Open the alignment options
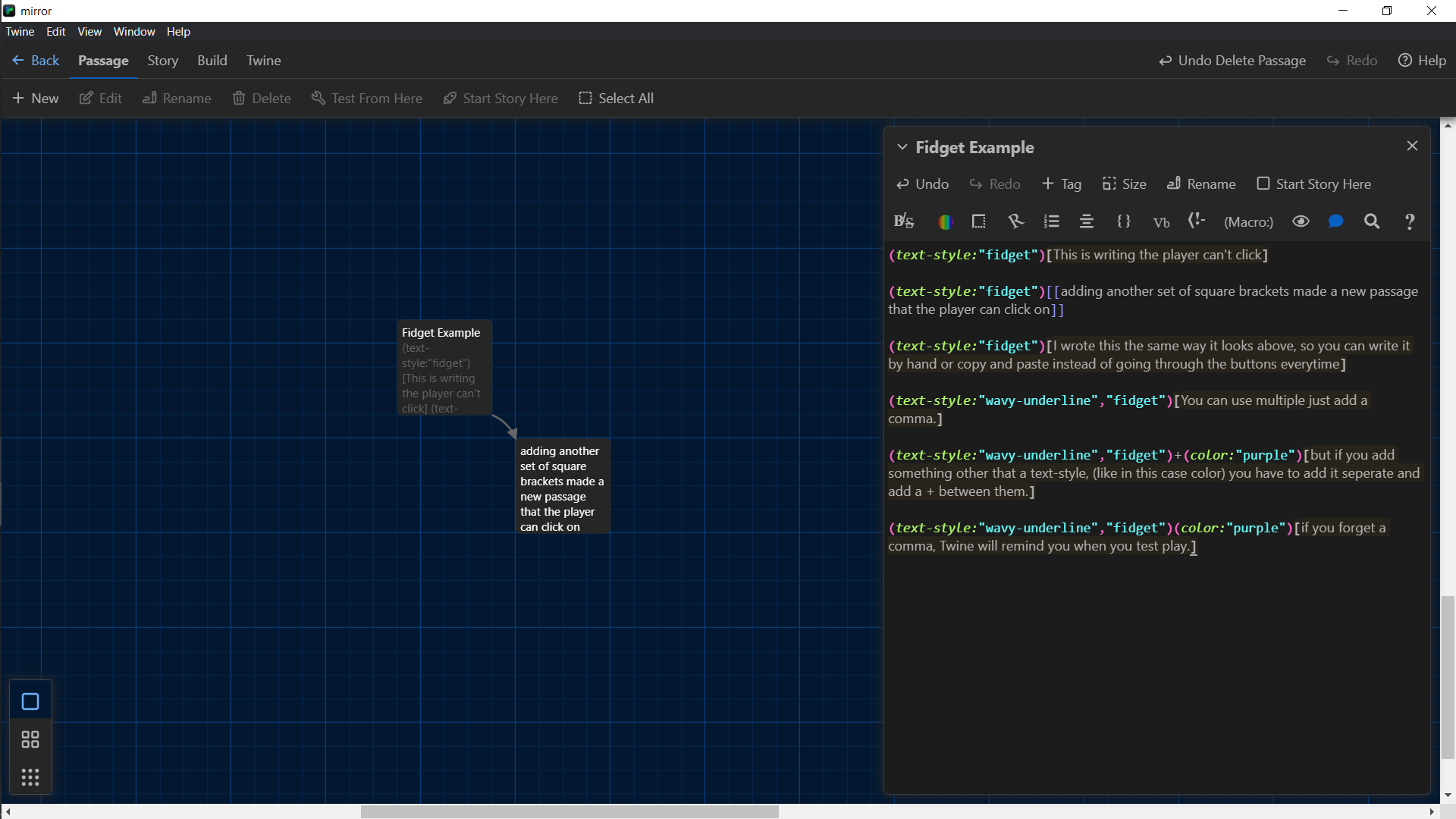The height and width of the screenshot is (819, 1456). (x=1087, y=221)
